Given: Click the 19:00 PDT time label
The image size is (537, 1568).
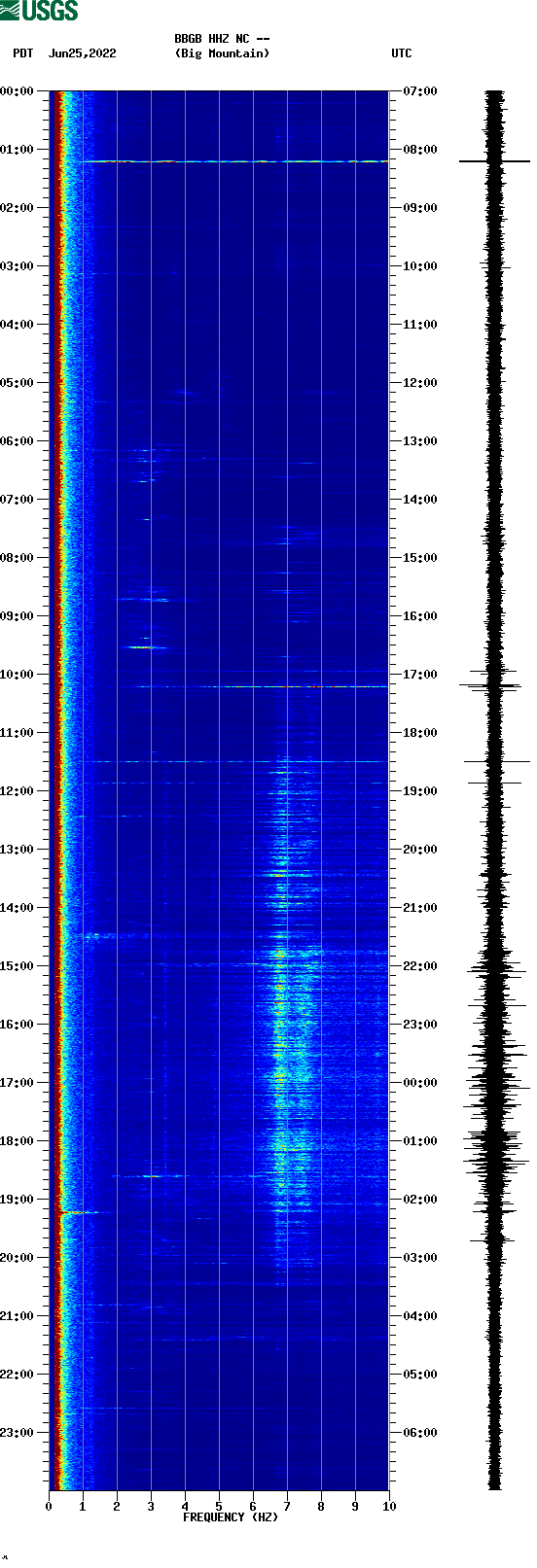Looking at the screenshot, I should pos(18,1200).
